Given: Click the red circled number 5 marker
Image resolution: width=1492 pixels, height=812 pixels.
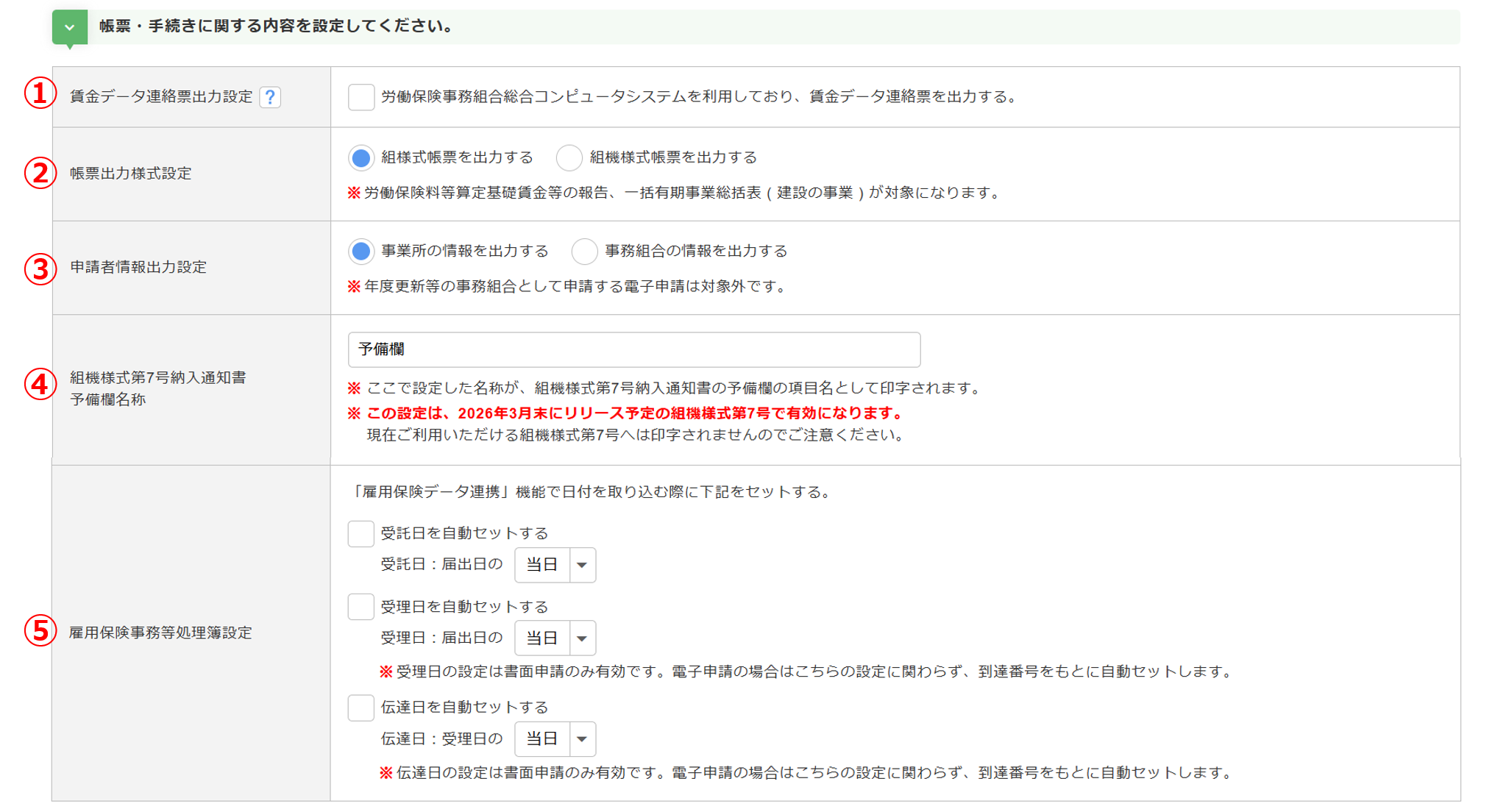Looking at the screenshot, I should click(40, 631).
